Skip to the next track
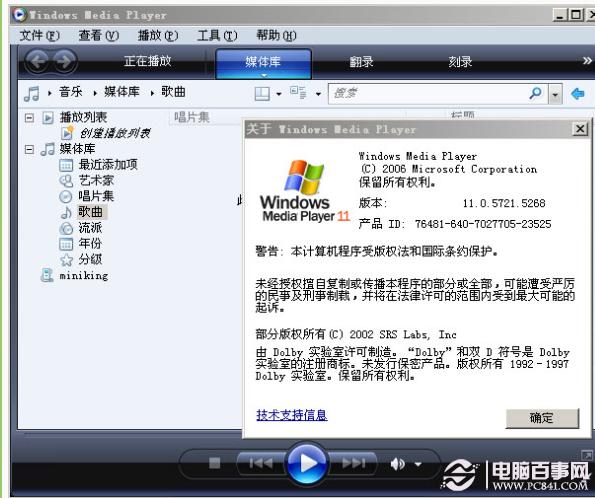Screen dimensions: 595x498 [x=353, y=463]
